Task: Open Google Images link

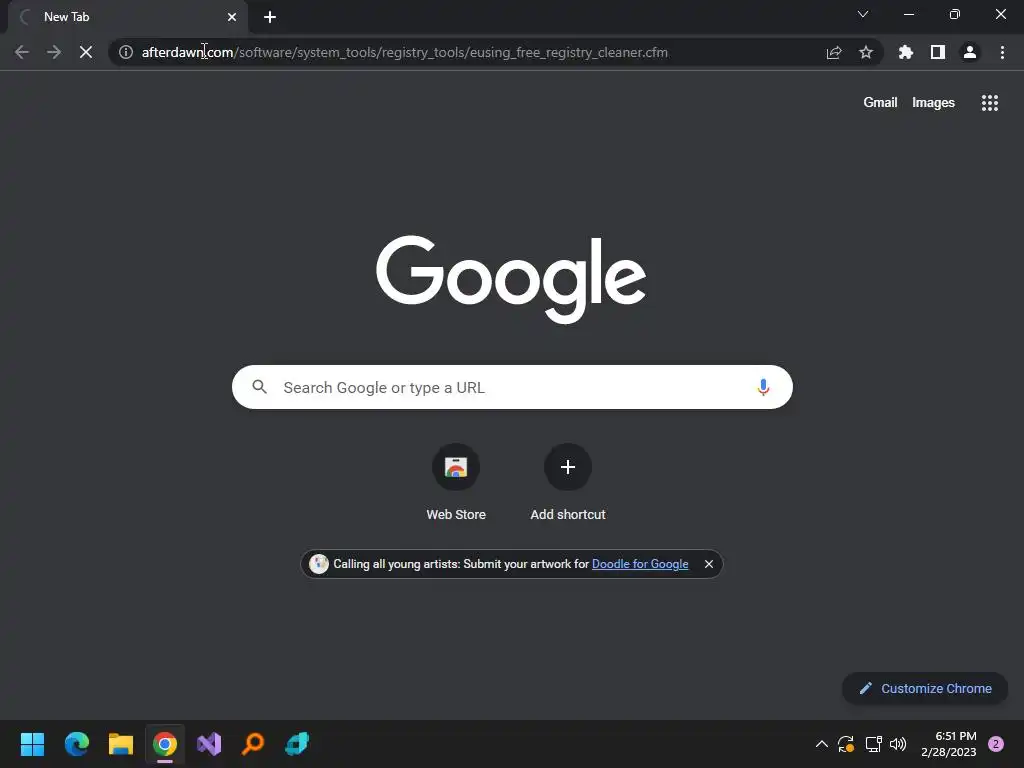Action: click(x=933, y=103)
